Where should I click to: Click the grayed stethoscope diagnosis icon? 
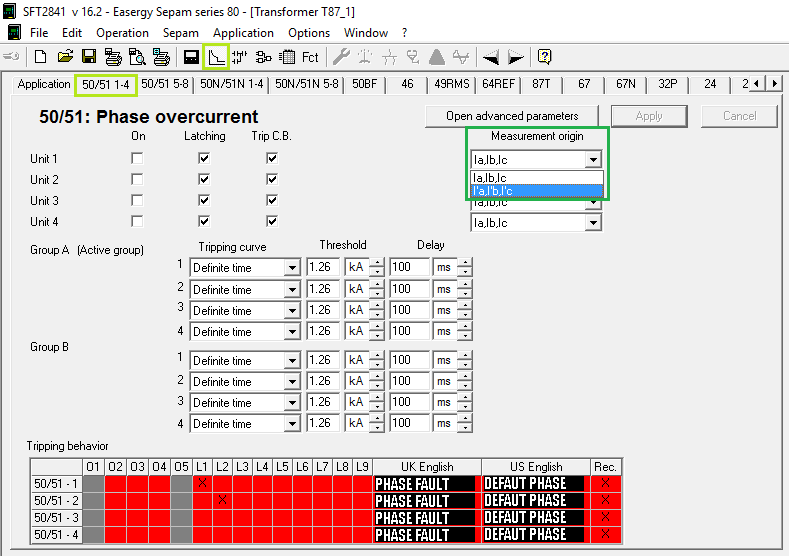(x=413, y=57)
